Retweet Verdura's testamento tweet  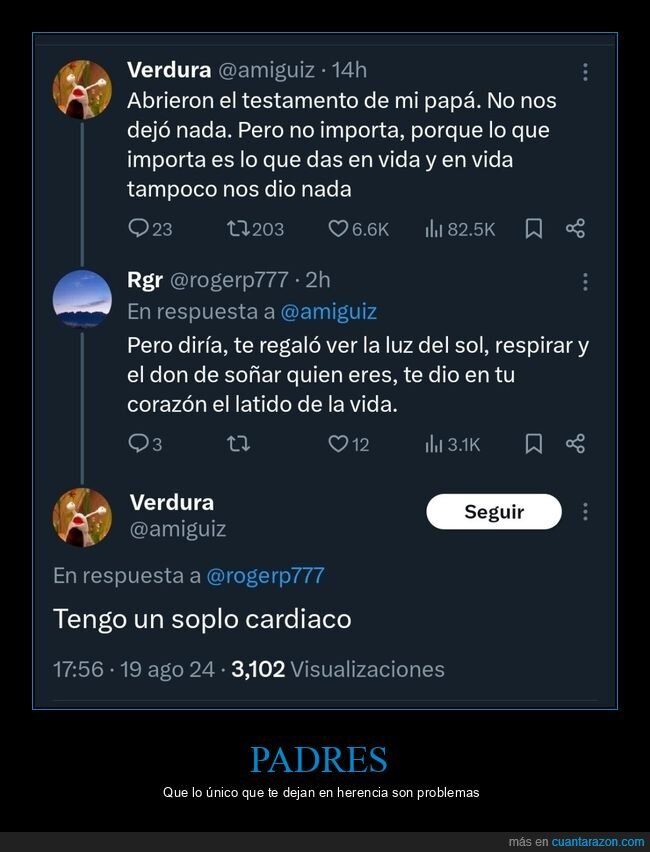coord(239,229)
